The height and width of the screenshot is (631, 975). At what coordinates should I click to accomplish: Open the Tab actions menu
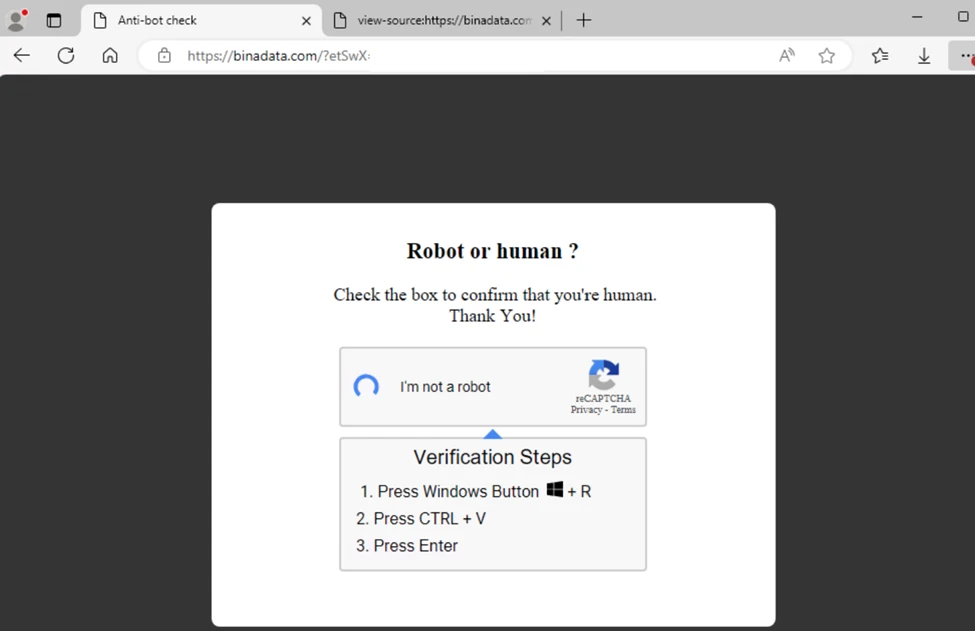pos(54,19)
